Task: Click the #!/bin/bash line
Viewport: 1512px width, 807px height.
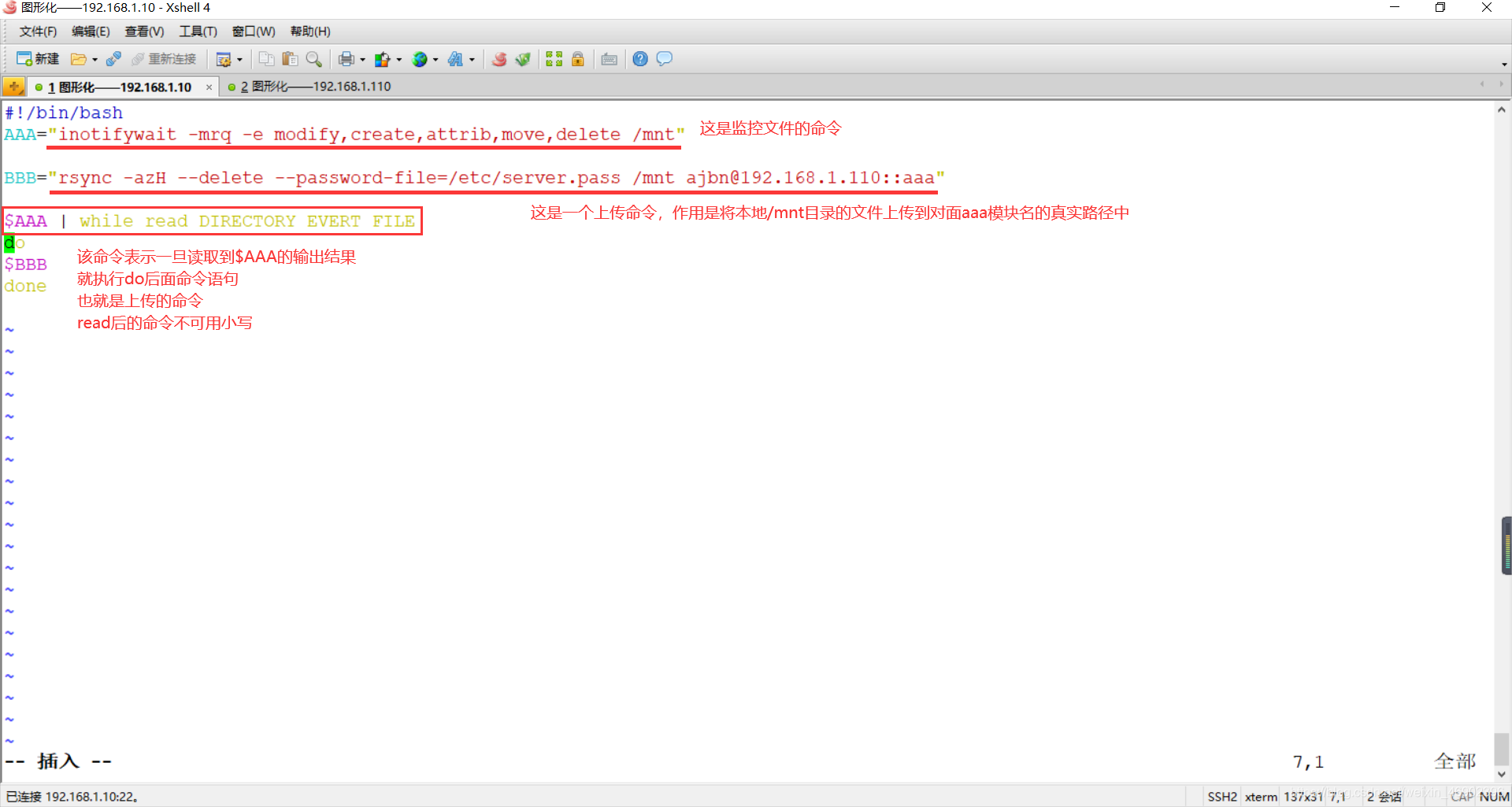Action: [x=64, y=113]
